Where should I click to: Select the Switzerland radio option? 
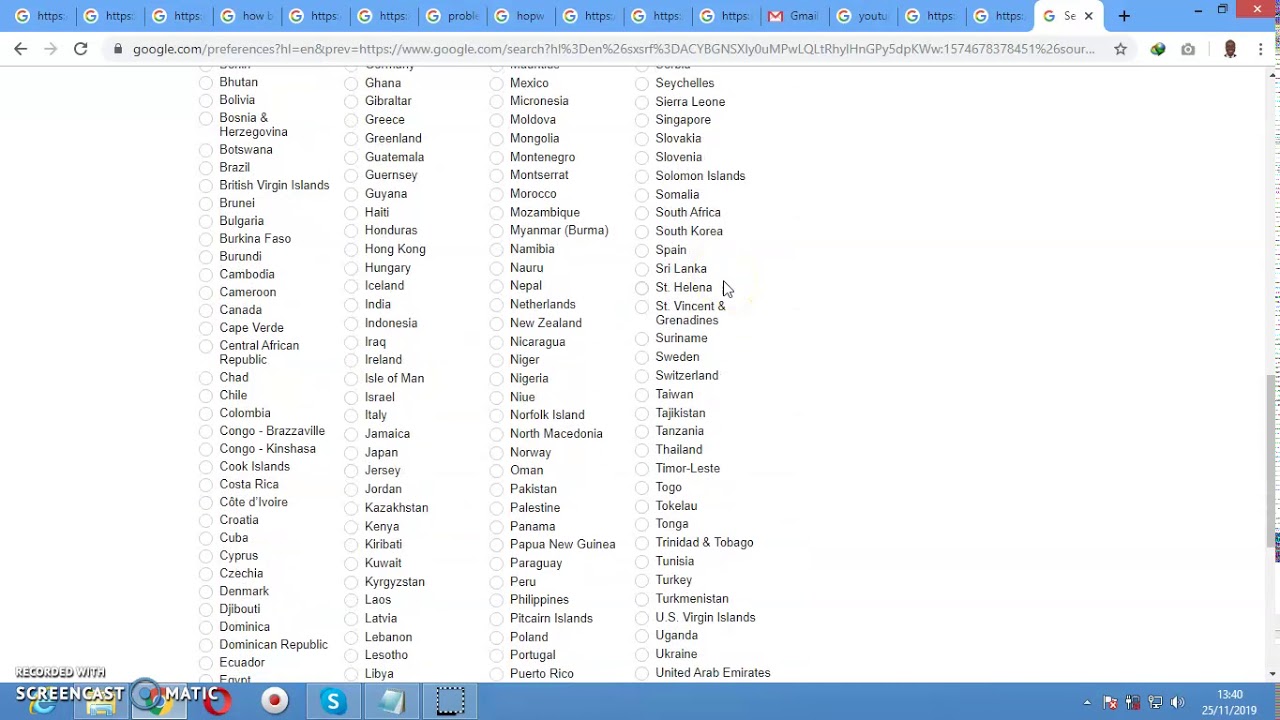pos(642,376)
